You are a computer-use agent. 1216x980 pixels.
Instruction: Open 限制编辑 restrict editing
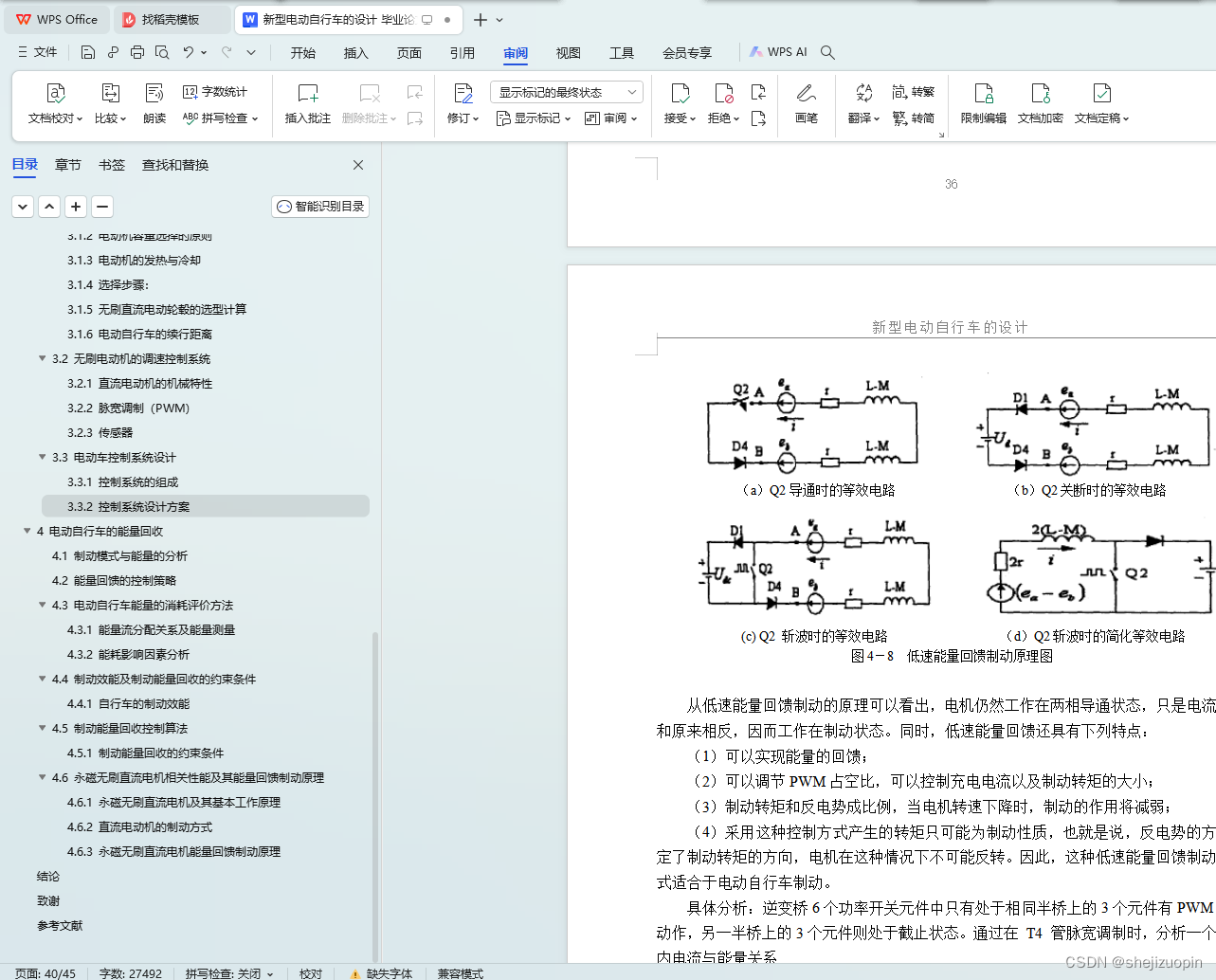[x=984, y=103]
